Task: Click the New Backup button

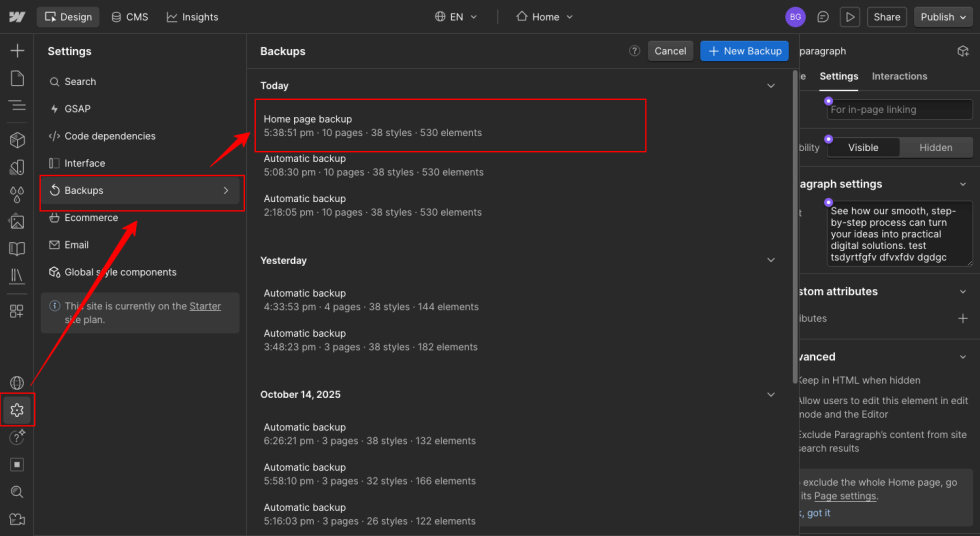Action: tap(744, 51)
